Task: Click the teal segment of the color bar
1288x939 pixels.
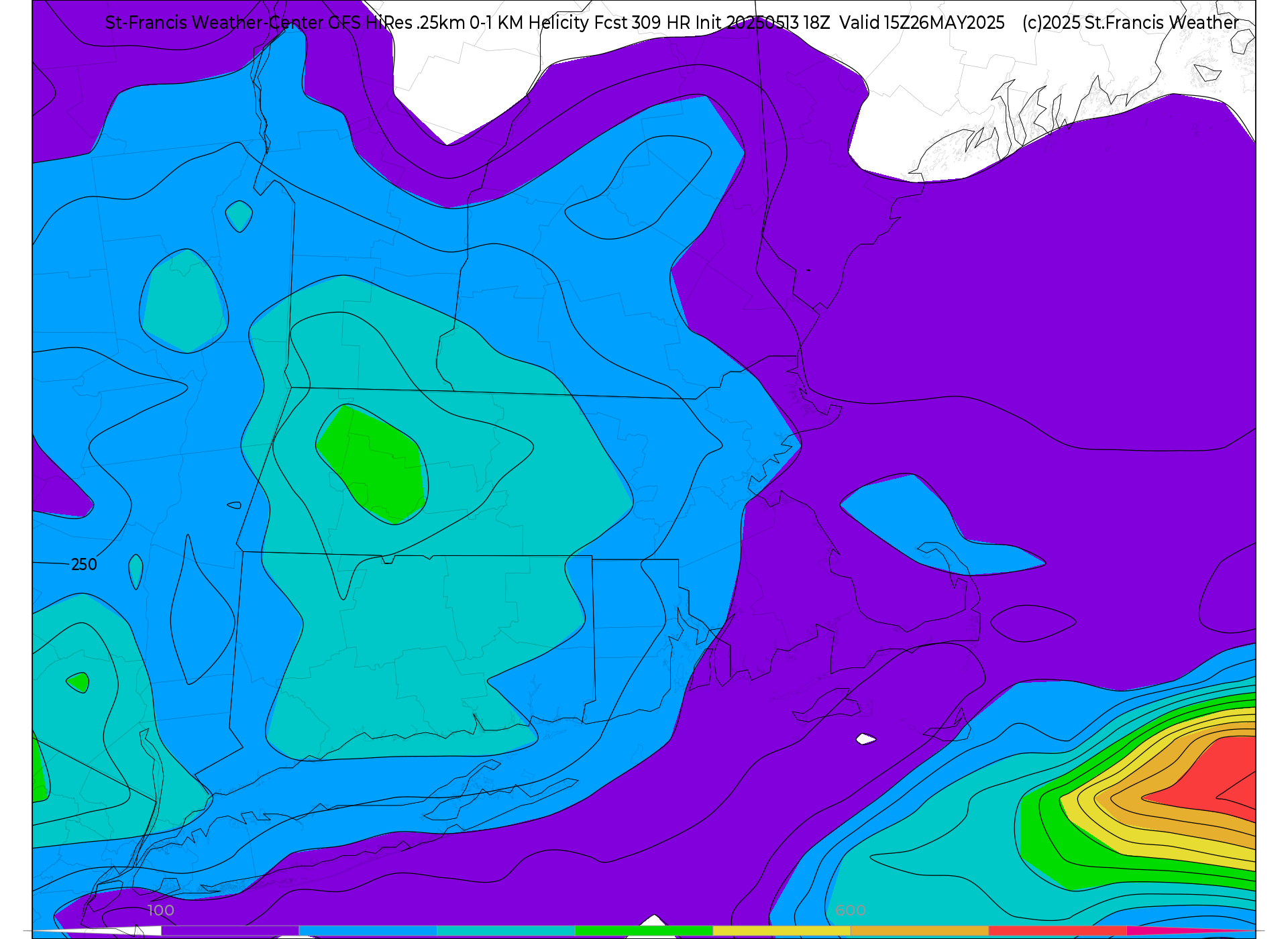Action: (x=506, y=930)
